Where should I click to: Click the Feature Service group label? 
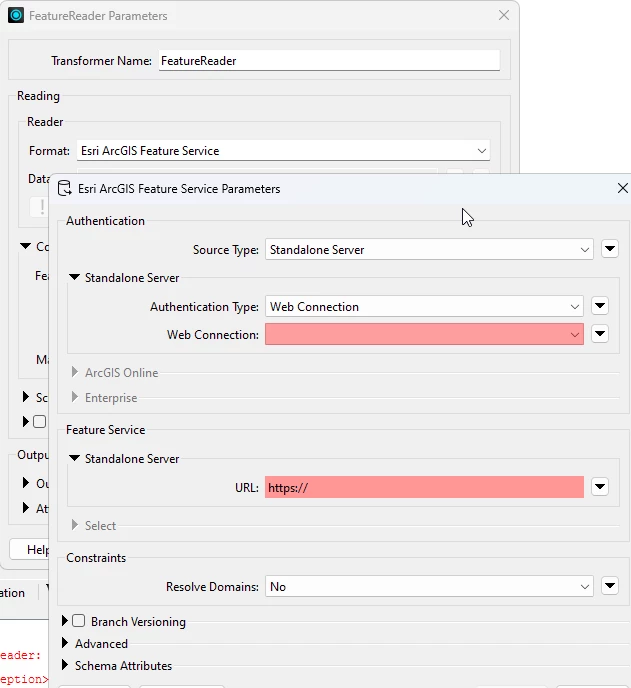click(105, 430)
